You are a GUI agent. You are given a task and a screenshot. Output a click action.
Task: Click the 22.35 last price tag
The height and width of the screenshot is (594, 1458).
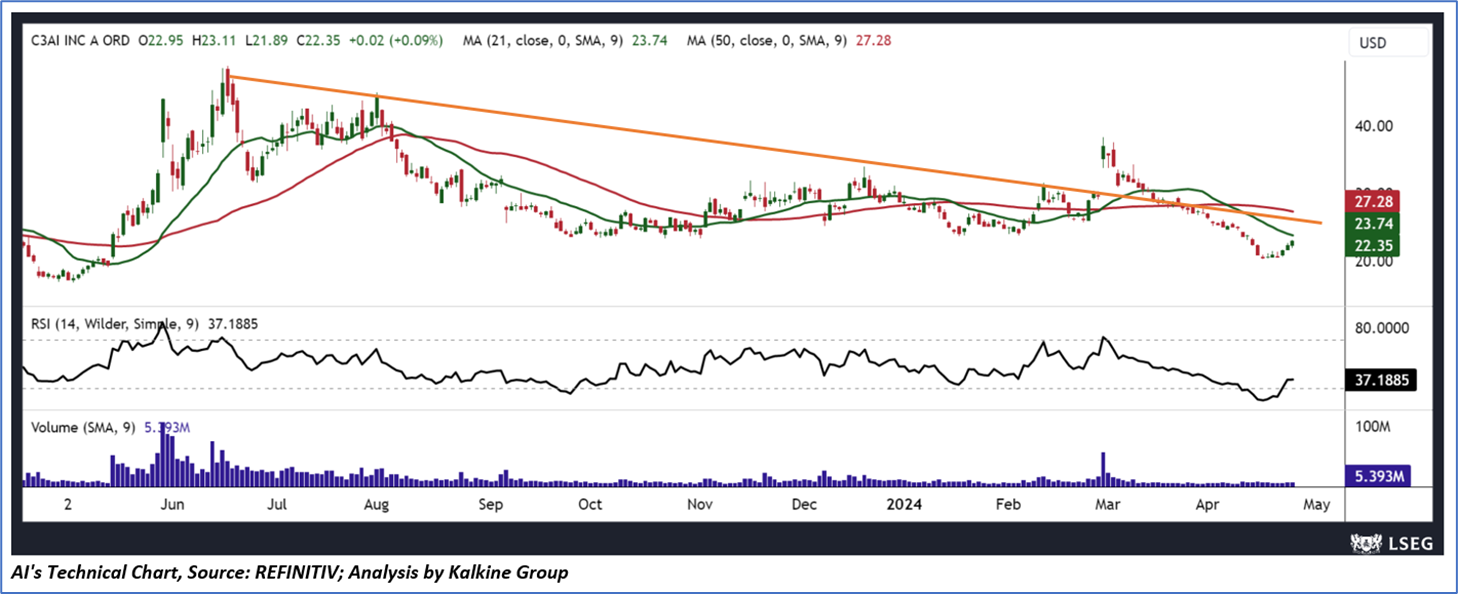(x=1373, y=246)
